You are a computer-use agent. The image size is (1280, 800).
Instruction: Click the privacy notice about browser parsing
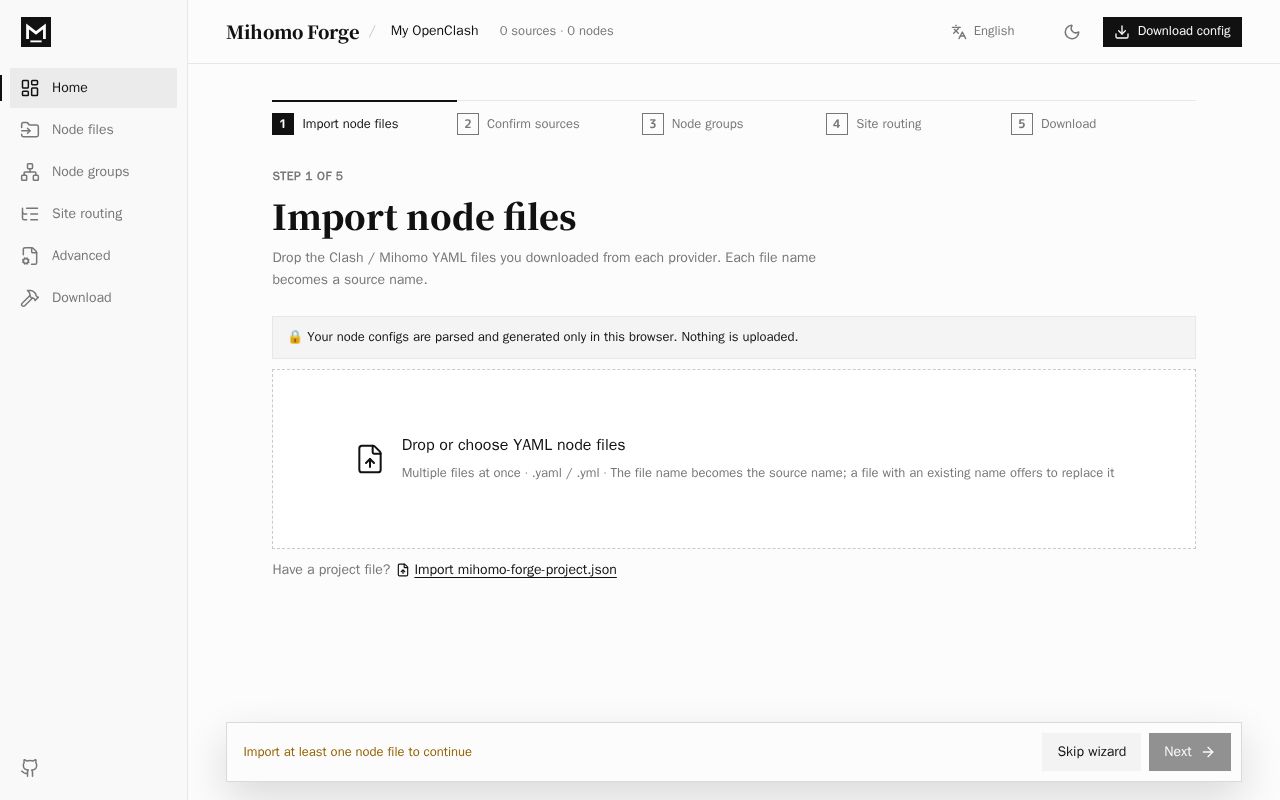point(734,337)
